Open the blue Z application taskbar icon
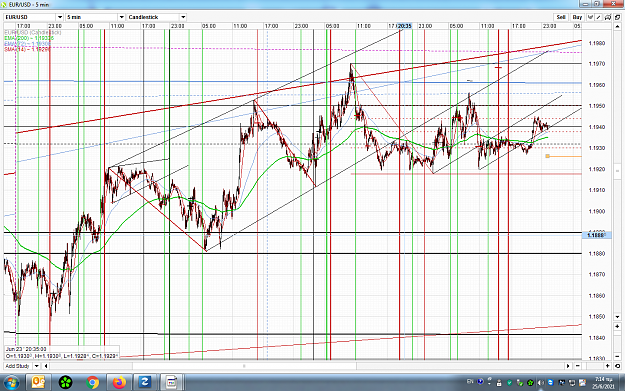625x391 pixels. [x=145, y=383]
